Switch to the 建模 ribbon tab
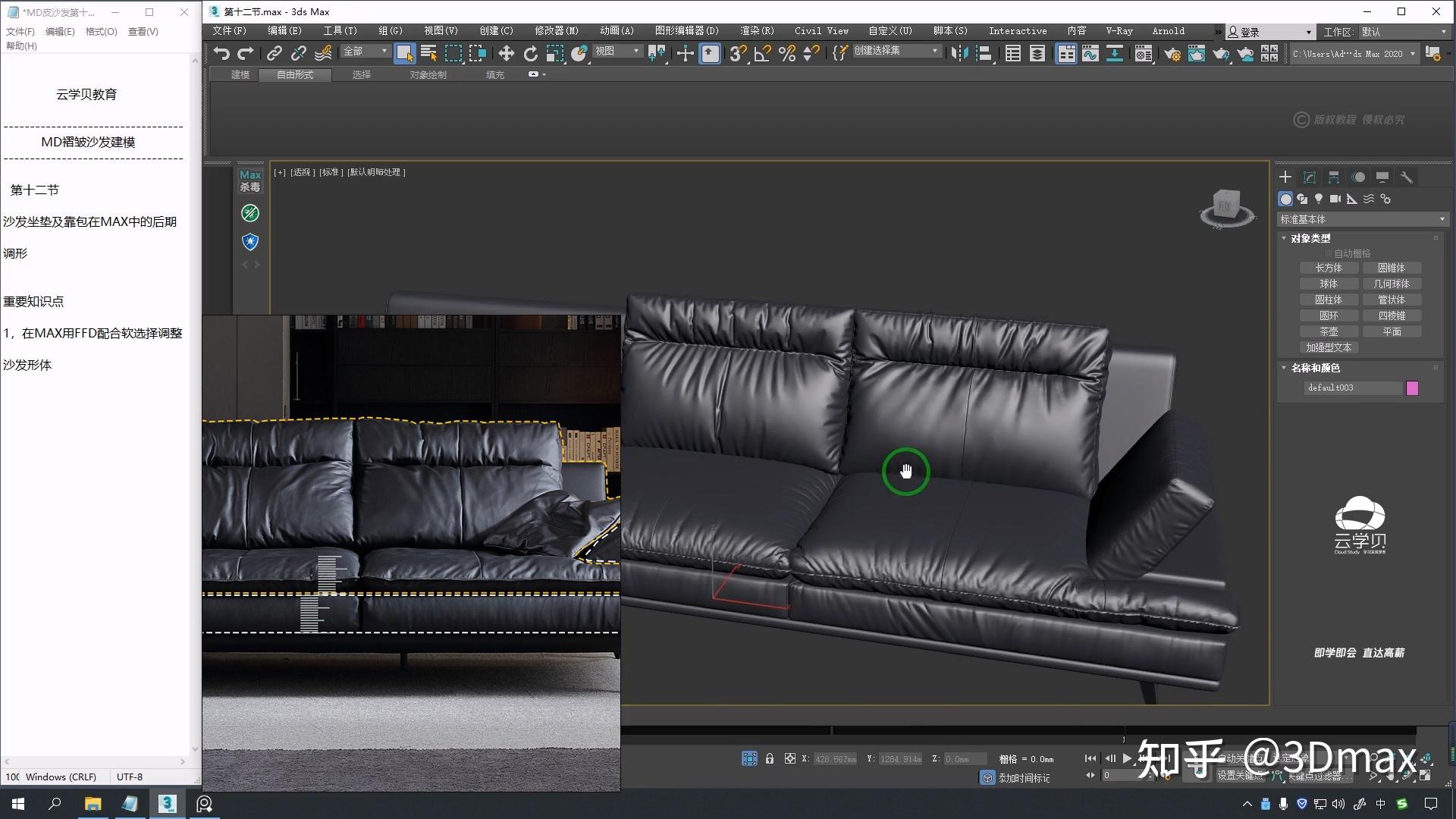 tap(240, 74)
